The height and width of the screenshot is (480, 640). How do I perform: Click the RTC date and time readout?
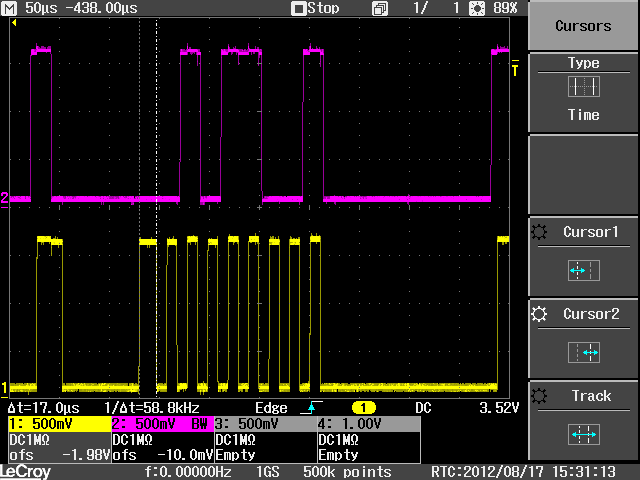523,472
